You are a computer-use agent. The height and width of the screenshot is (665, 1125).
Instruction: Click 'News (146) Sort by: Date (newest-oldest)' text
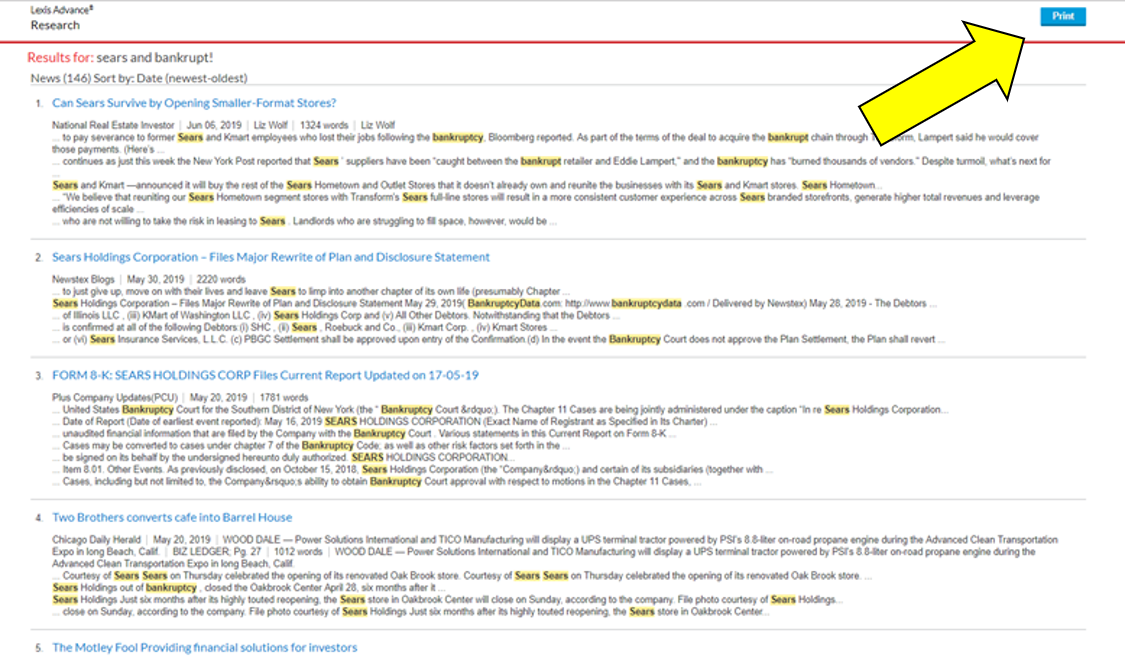pyautogui.click(x=138, y=78)
